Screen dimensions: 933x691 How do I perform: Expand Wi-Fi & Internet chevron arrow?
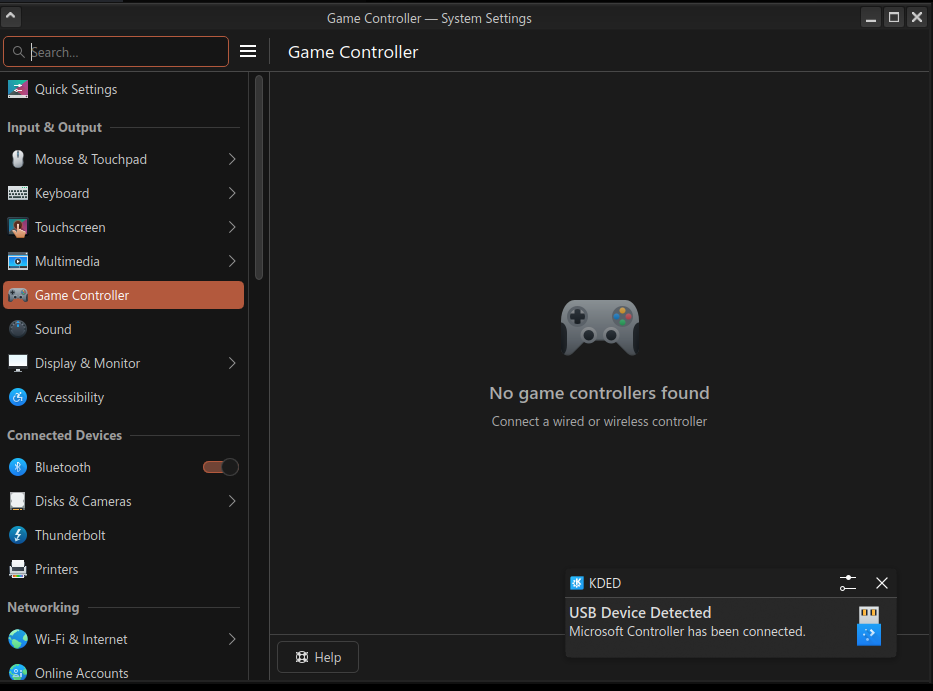click(232, 639)
